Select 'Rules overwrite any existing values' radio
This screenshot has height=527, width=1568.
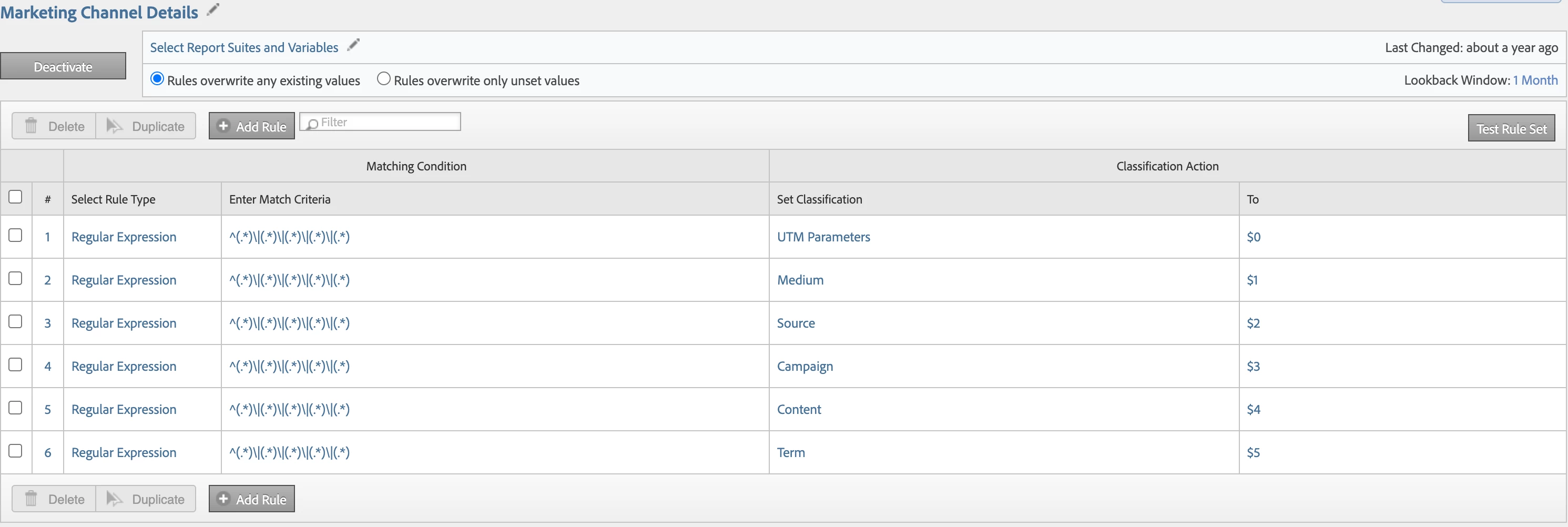click(x=157, y=79)
